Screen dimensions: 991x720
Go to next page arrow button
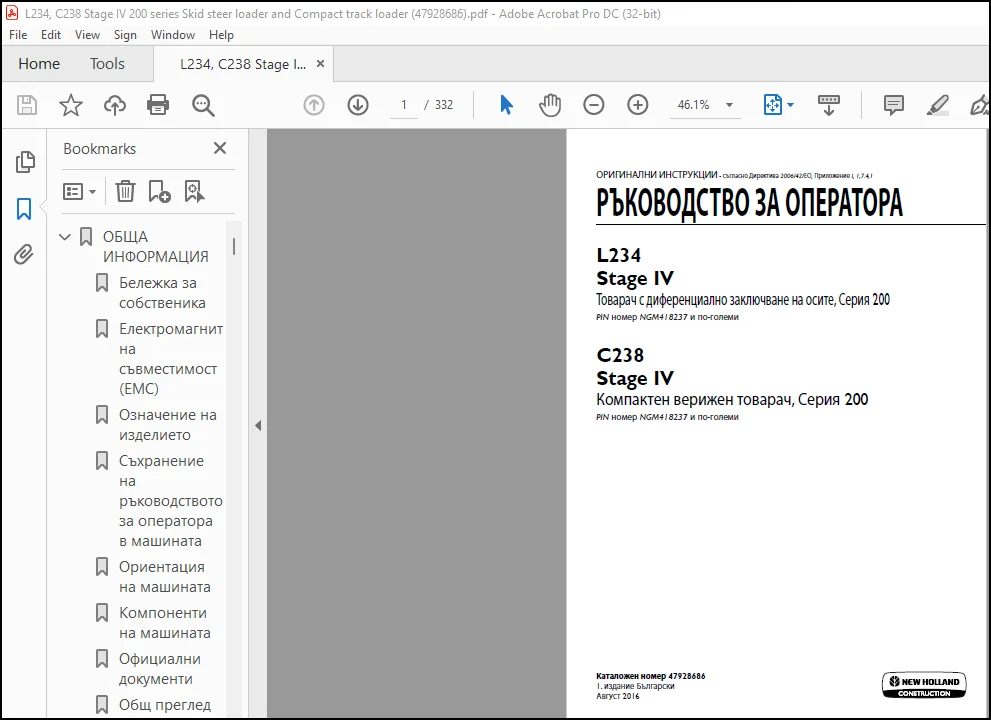pyautogui.click(x=358, y=105)
